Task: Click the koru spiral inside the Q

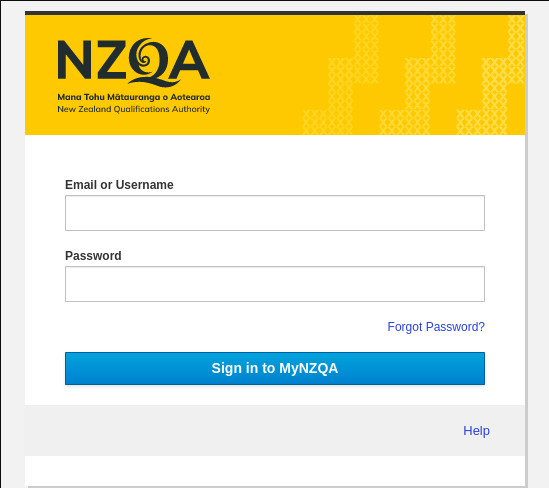Action: coord(144,58)
